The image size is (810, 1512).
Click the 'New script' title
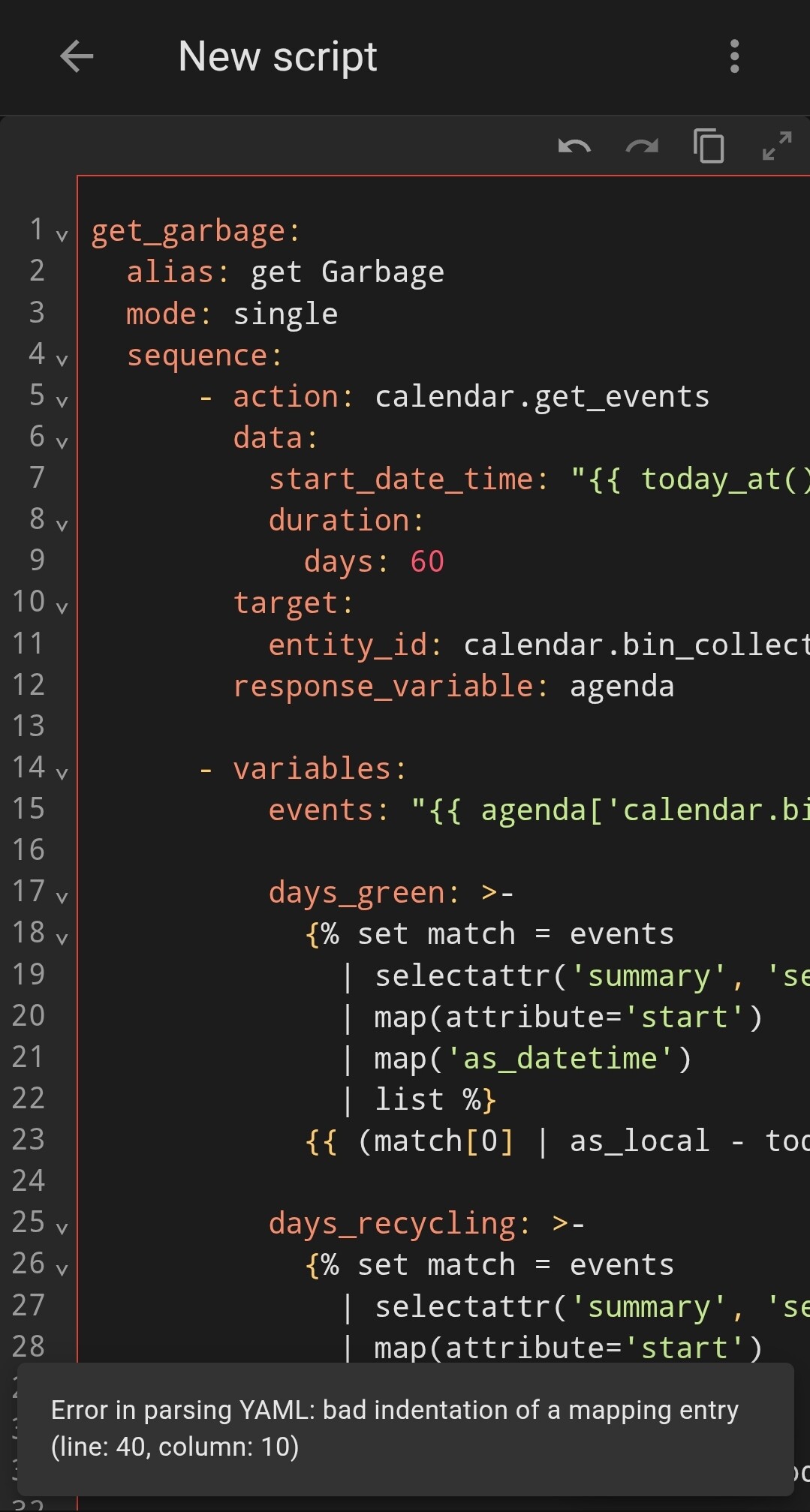tap(278, 57)
